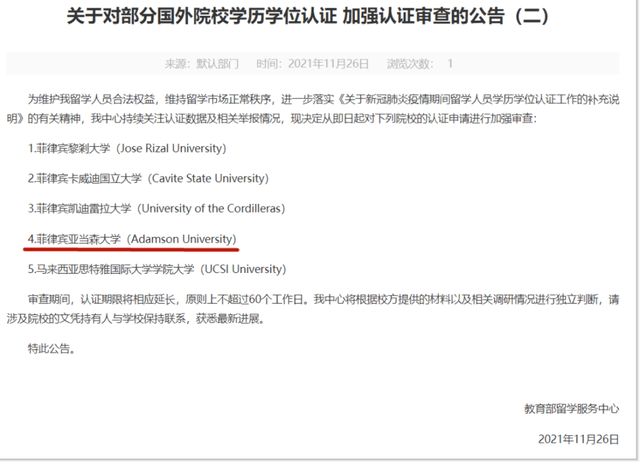Image resolution: width=640 pixels, height=462 pixels.
Task: Click the paragraph mentioning 60个工作日
Action: (x=313, y=309)
